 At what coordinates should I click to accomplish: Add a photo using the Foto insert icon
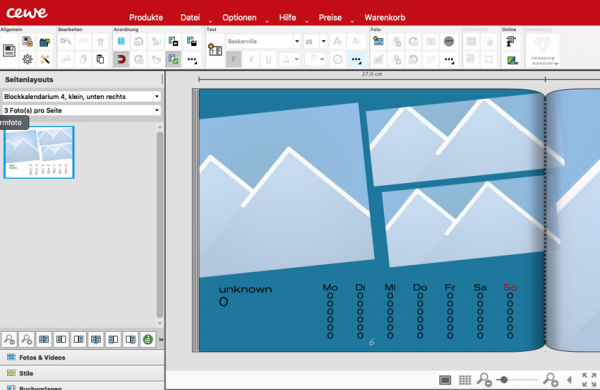click(x=378, y=41)
